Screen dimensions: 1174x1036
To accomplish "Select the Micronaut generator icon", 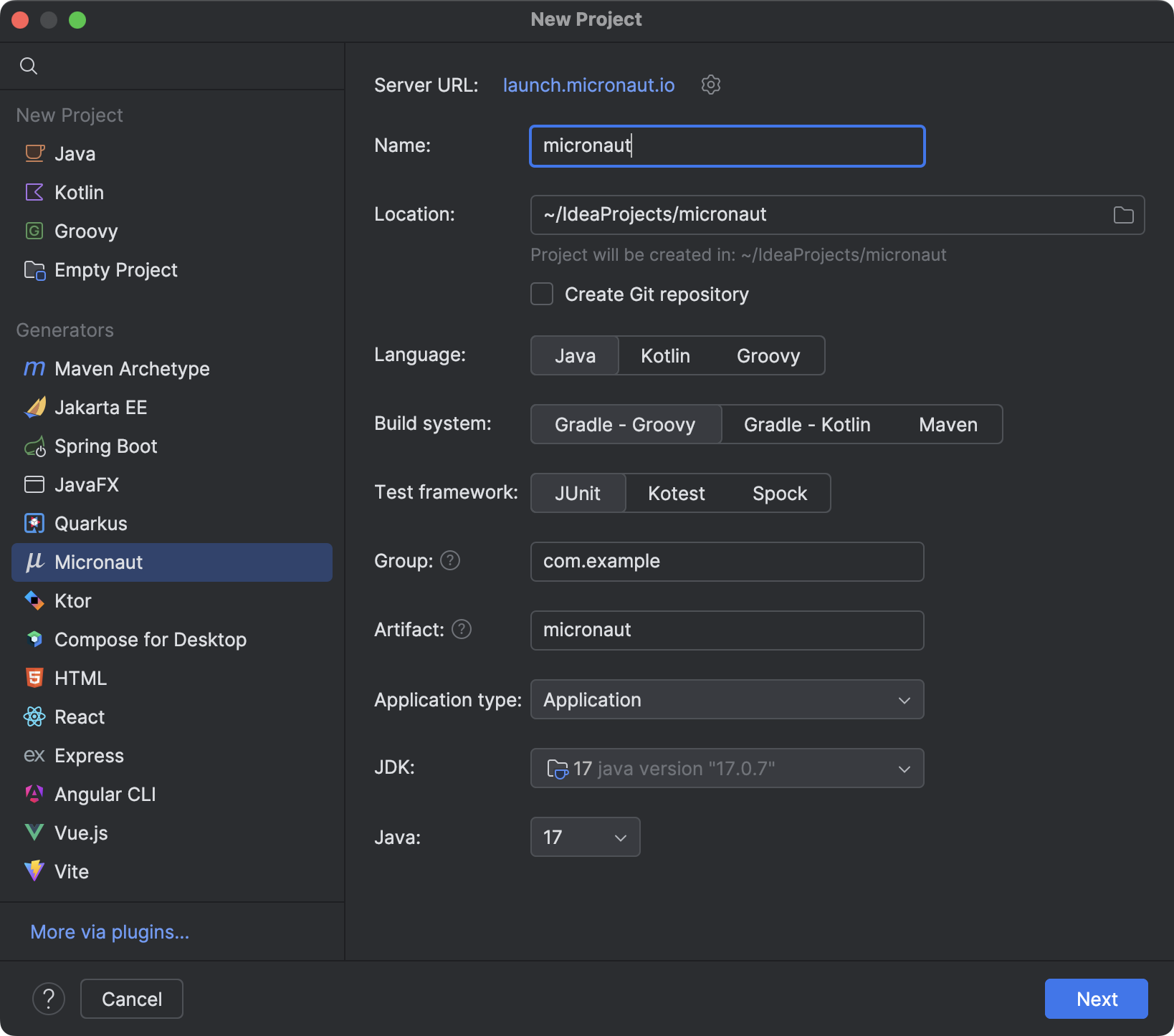I will pos(34,562).
